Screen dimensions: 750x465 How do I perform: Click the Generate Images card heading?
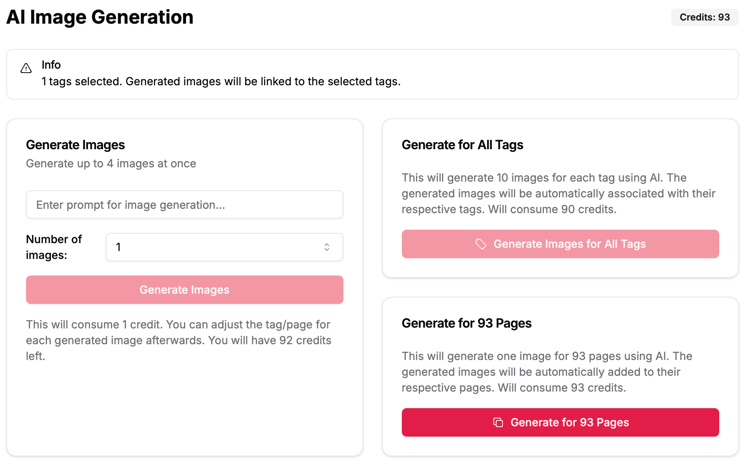click(76, 145)
